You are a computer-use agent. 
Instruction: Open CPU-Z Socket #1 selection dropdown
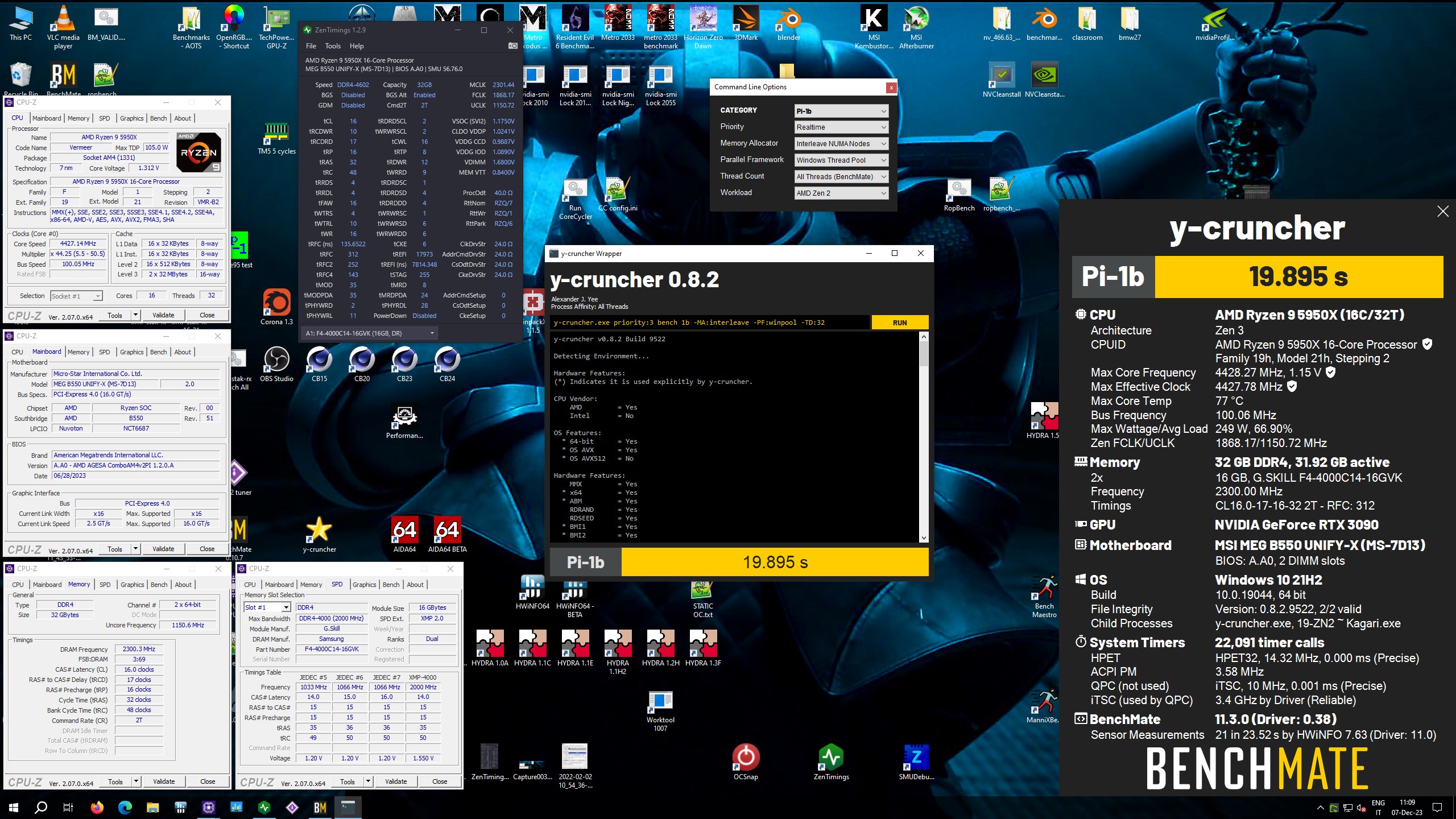pyautogui.click(x=76, y=296)
